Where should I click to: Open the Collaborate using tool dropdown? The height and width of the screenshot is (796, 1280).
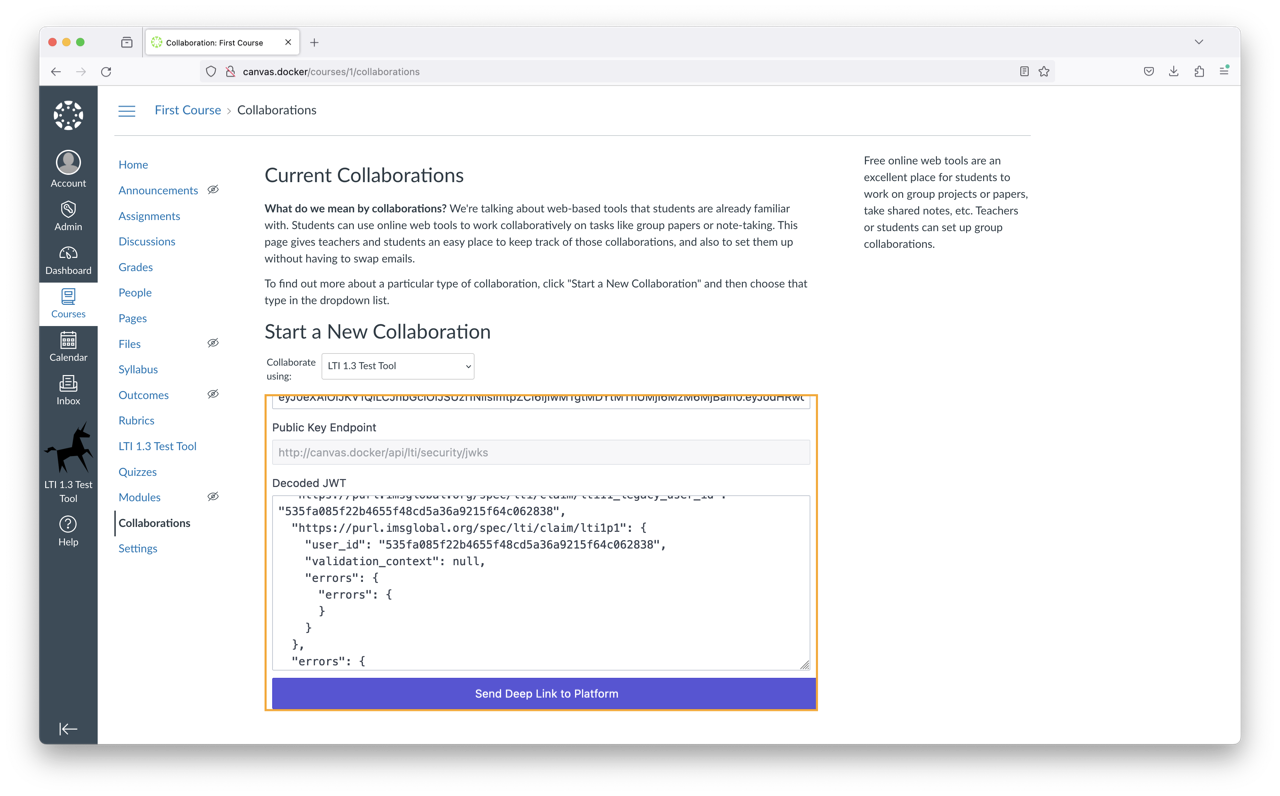coord(397,366)
